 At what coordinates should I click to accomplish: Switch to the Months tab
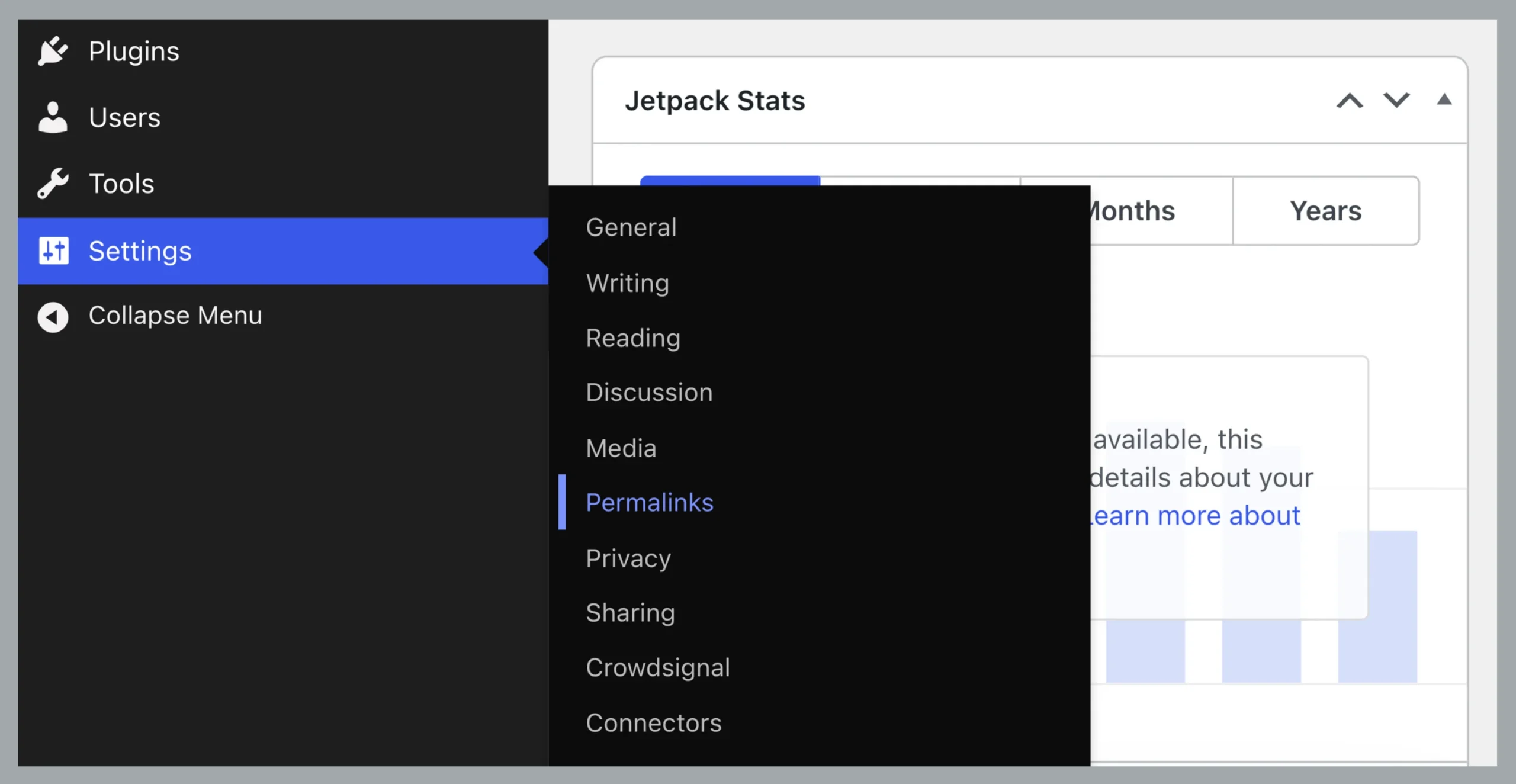(1161, 211)
